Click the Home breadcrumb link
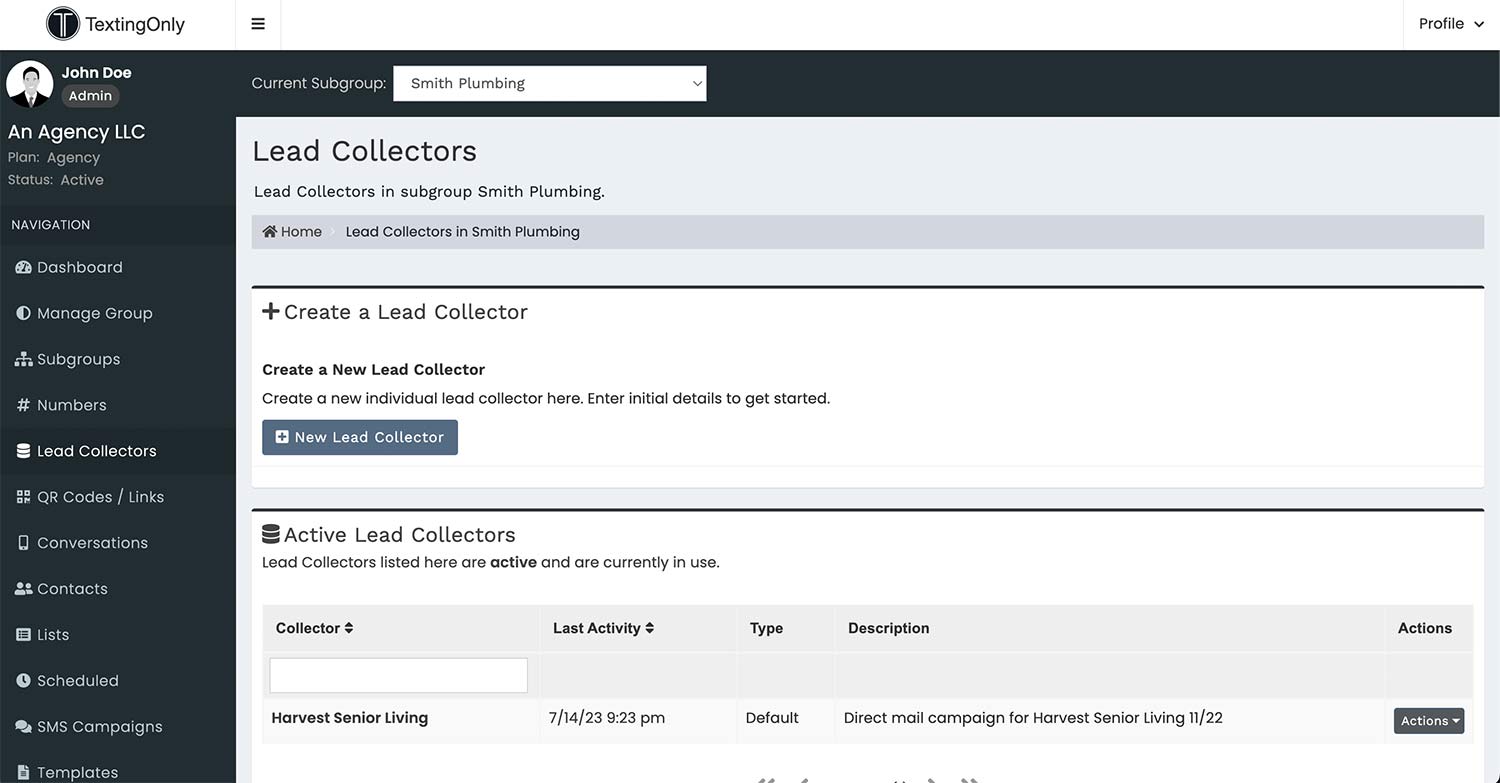The image size is (1500, 783). click(291, 231)
